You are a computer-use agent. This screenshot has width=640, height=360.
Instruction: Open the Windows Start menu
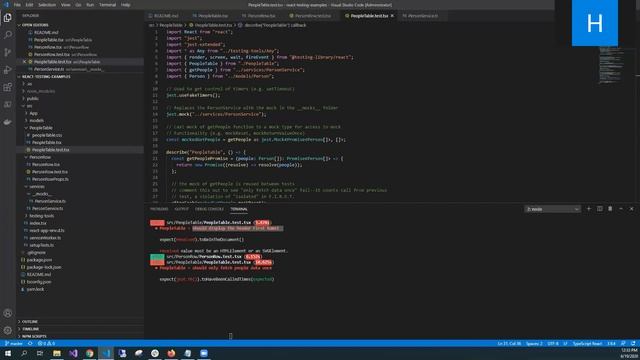pyautogui.click(x=8, y=353)
